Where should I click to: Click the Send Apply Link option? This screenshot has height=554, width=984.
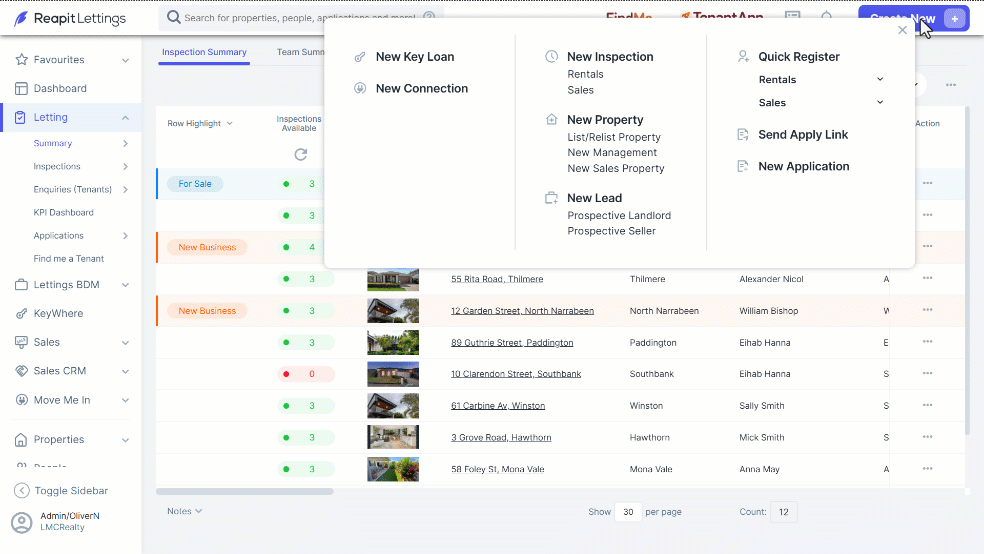[803, 134]
